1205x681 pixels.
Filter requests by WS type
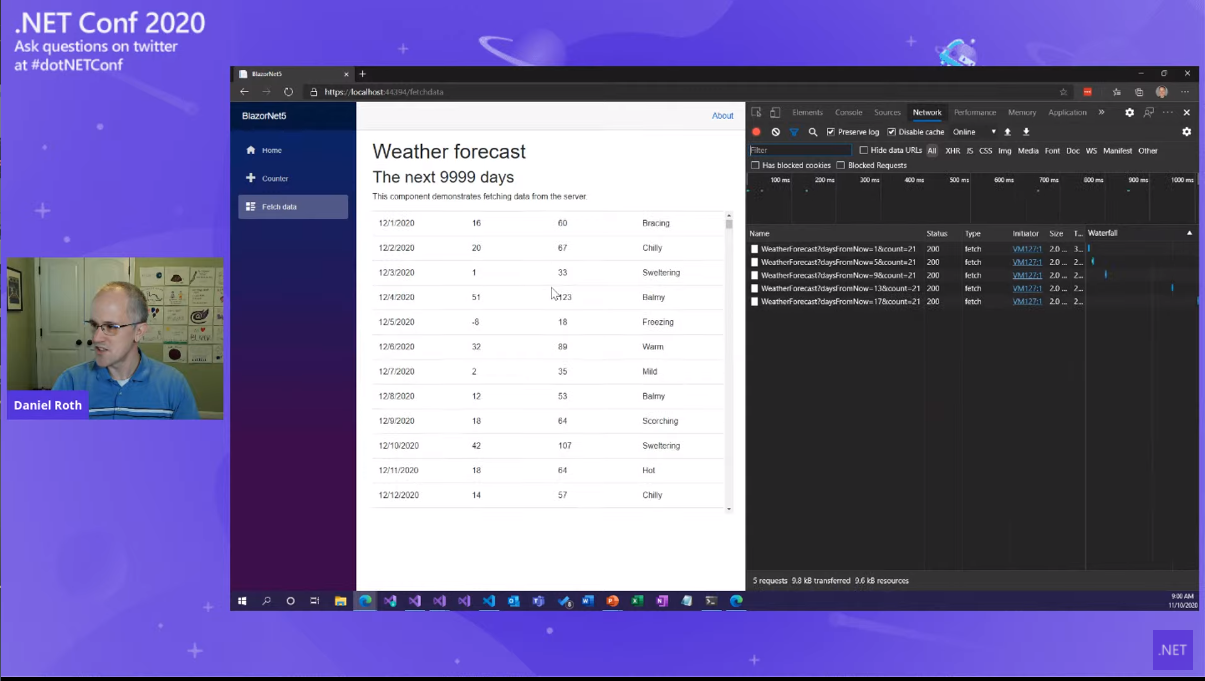coord(1091,151)
